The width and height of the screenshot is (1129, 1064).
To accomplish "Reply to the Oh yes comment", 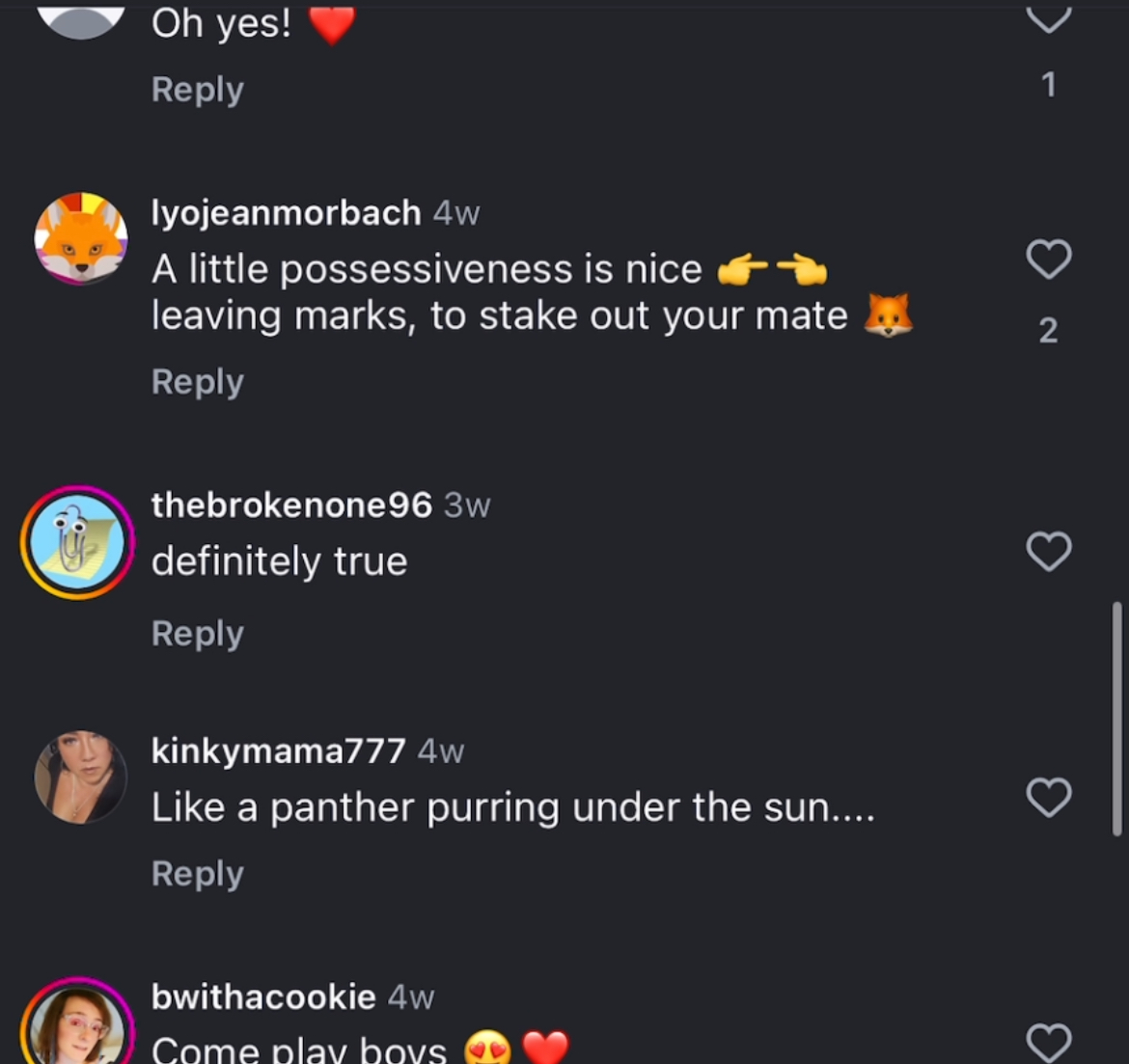I will (x=197, y=90).
